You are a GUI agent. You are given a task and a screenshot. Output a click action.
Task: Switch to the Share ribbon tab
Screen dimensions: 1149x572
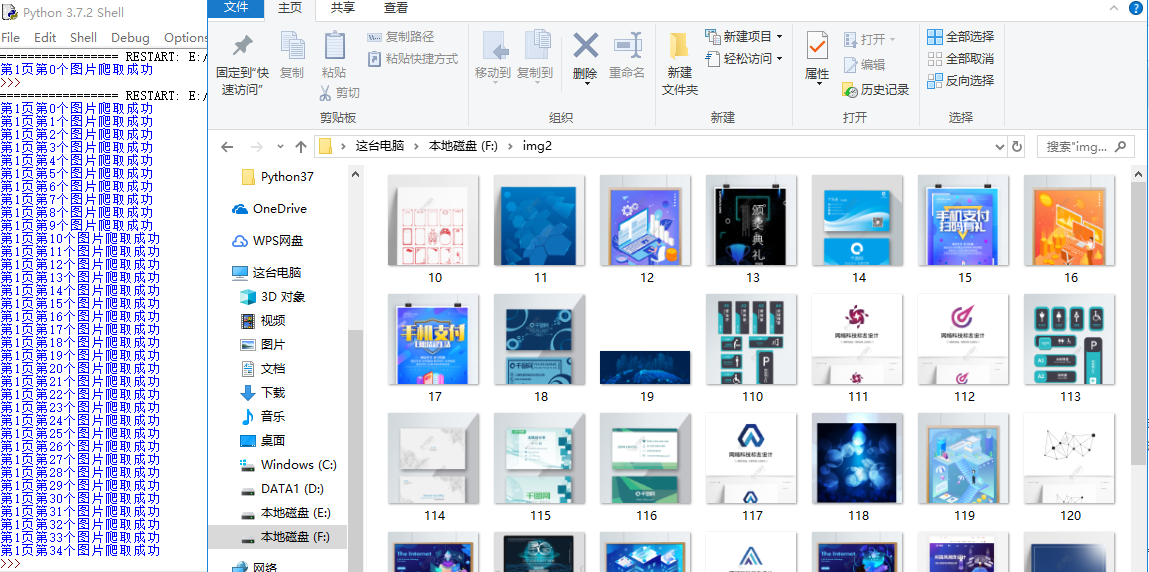343,8
